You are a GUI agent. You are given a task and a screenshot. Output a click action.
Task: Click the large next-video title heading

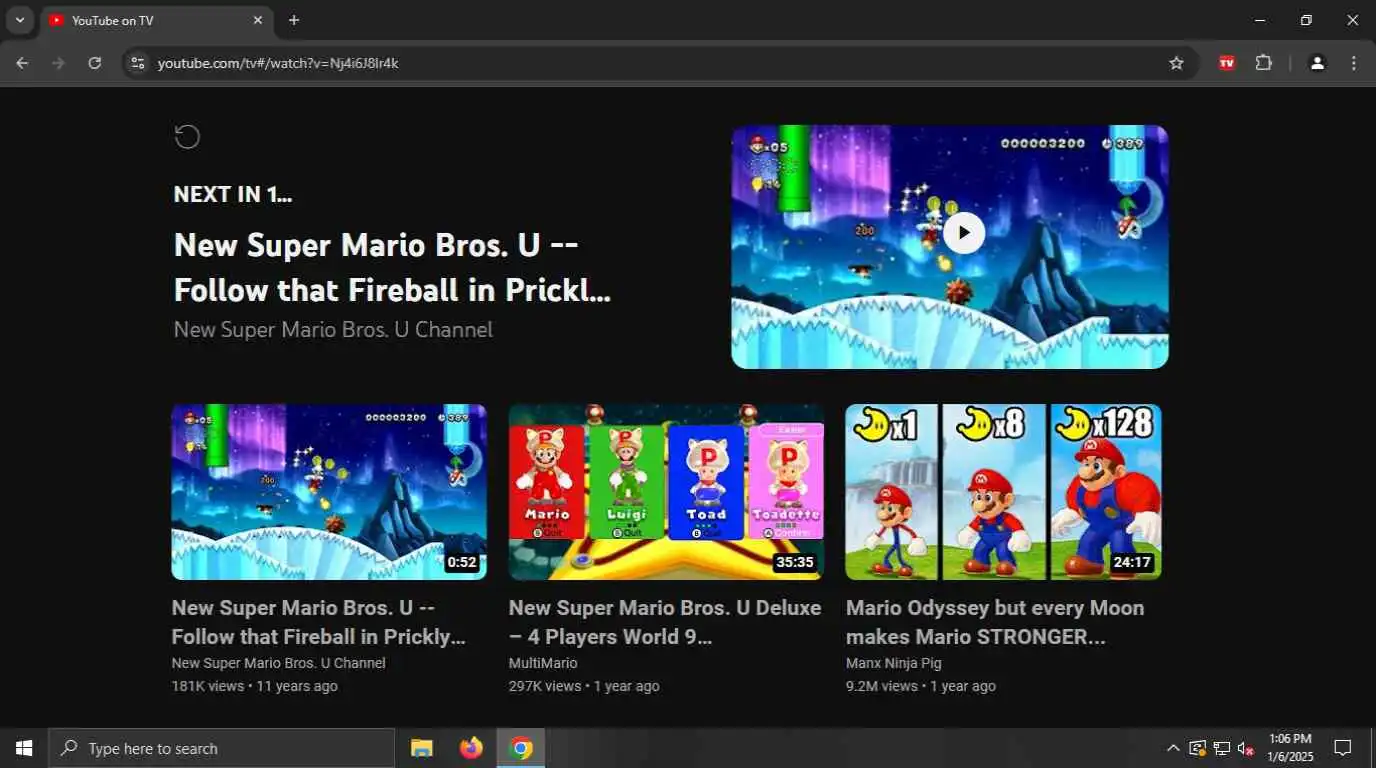point(392,267)
